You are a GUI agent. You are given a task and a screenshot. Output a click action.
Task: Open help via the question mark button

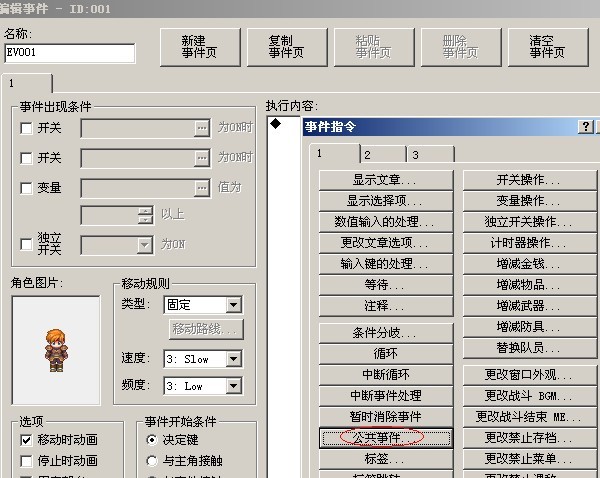pyautogui.click(x=585, y=127)
